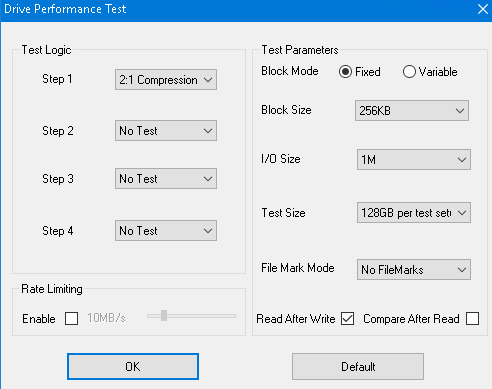Click the rate limiting slider thumb

click(x=164, y=315)
